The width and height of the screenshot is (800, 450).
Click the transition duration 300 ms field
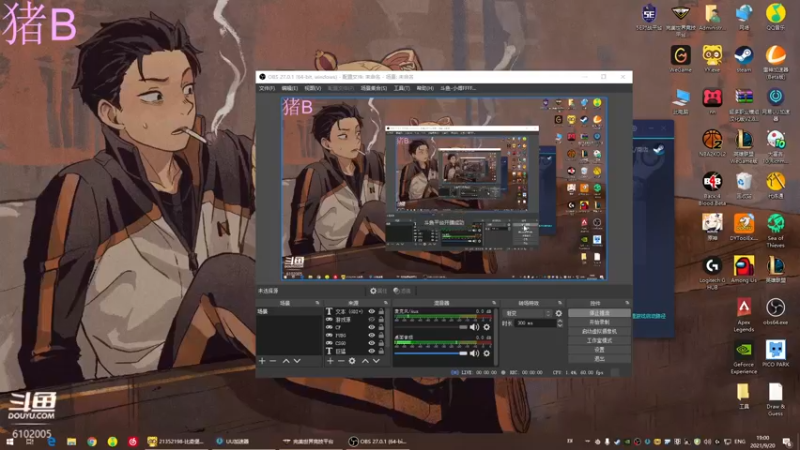[x=535, y=323]
